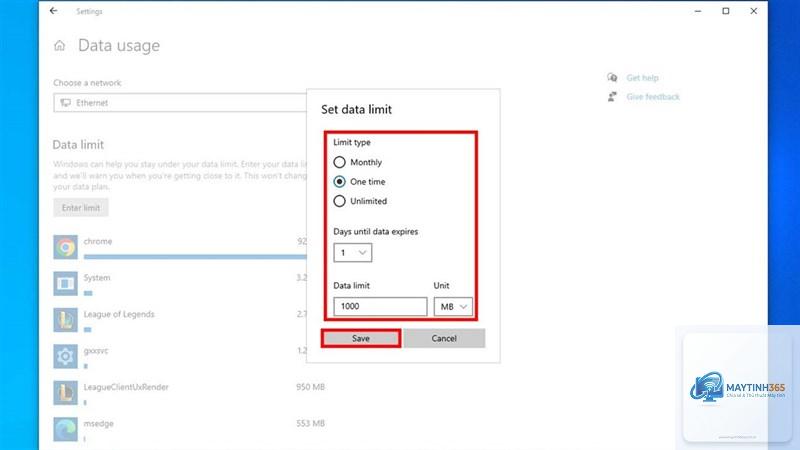Click the League of Legends usage bar
This screenshot has width=800, height=450.
pos(88,330)
